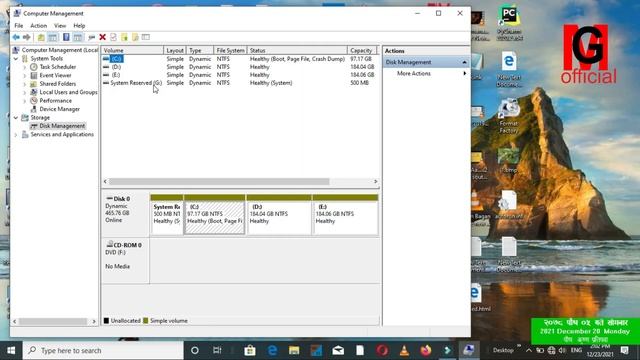Toggle Show/Hide Console Tree toolbar icon

[x=53, y=38]
